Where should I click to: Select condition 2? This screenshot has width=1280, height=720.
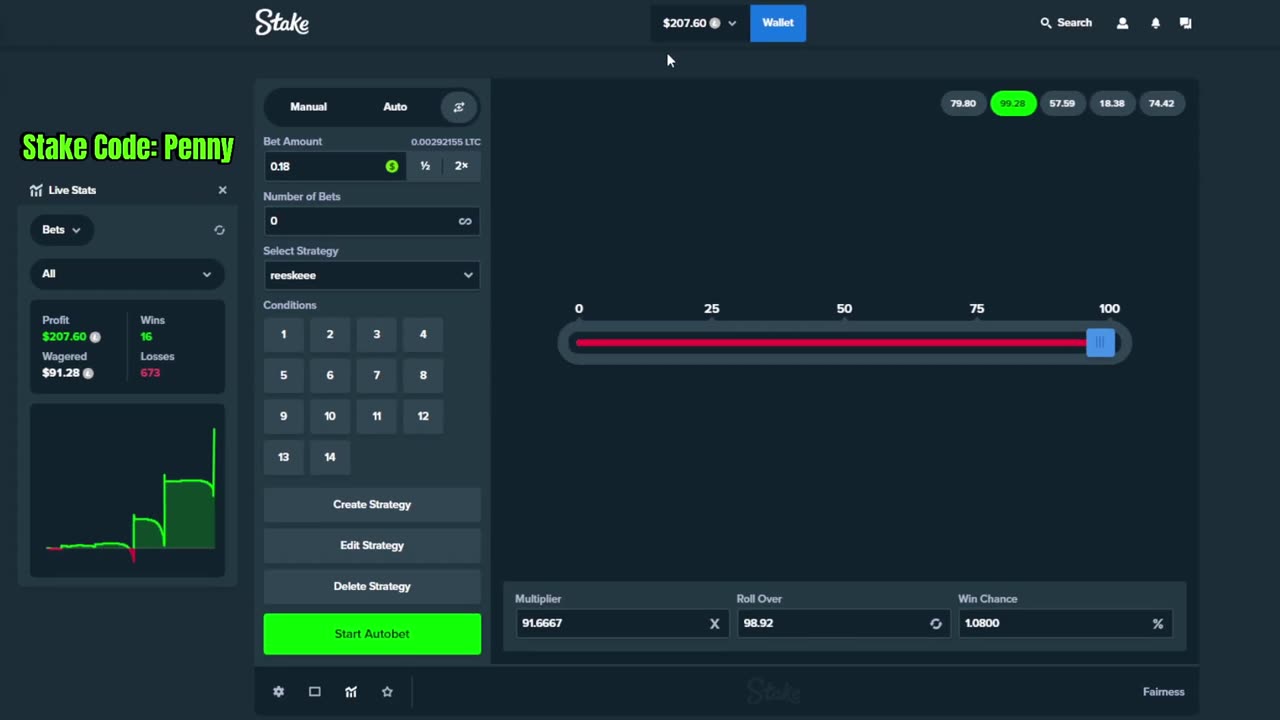pos(330,335)
